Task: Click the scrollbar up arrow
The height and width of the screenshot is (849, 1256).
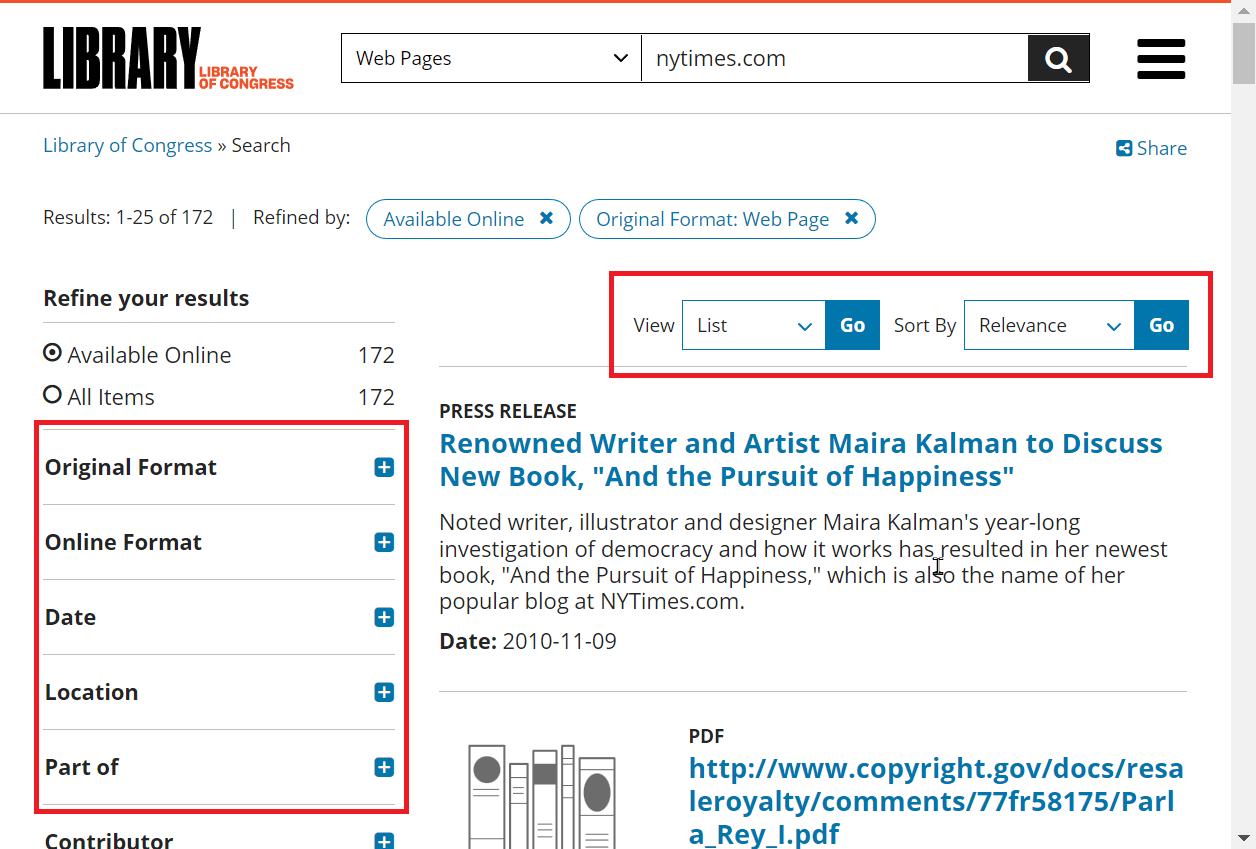Action: pyautogui.click(x=1243, y=10)
